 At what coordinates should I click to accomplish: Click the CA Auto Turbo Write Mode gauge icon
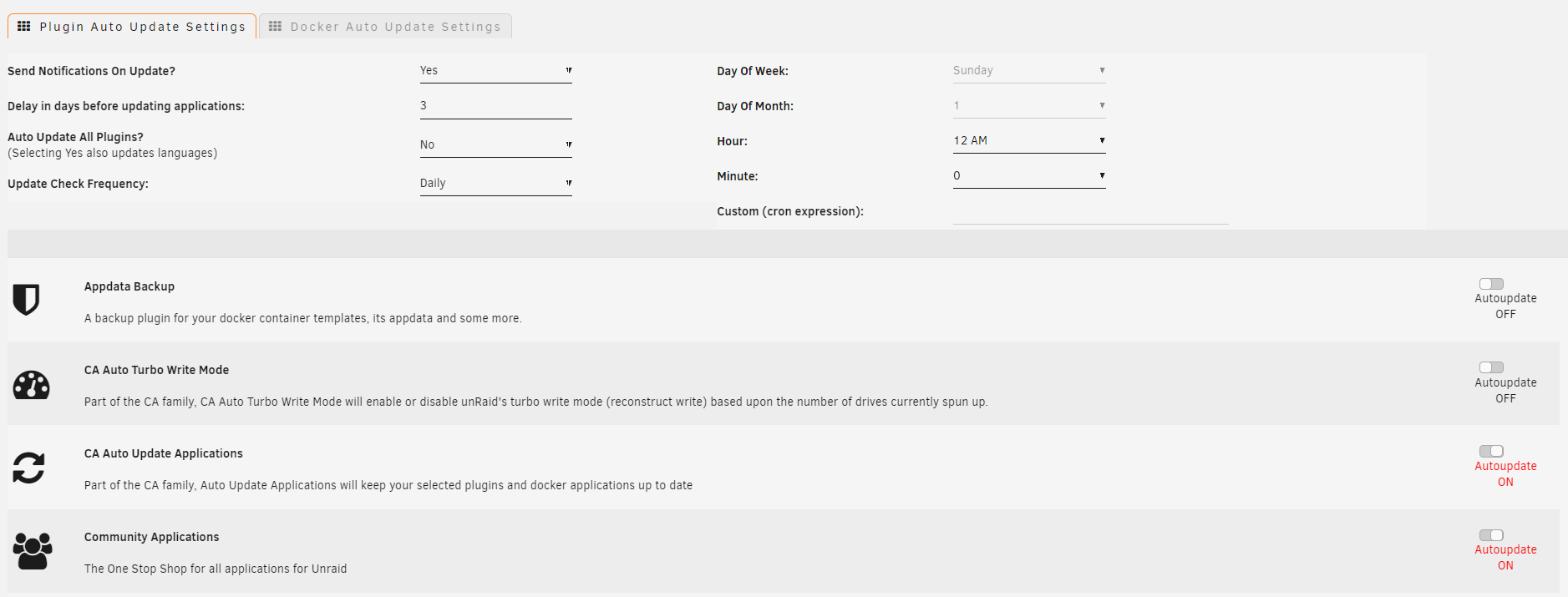[32, 385]
